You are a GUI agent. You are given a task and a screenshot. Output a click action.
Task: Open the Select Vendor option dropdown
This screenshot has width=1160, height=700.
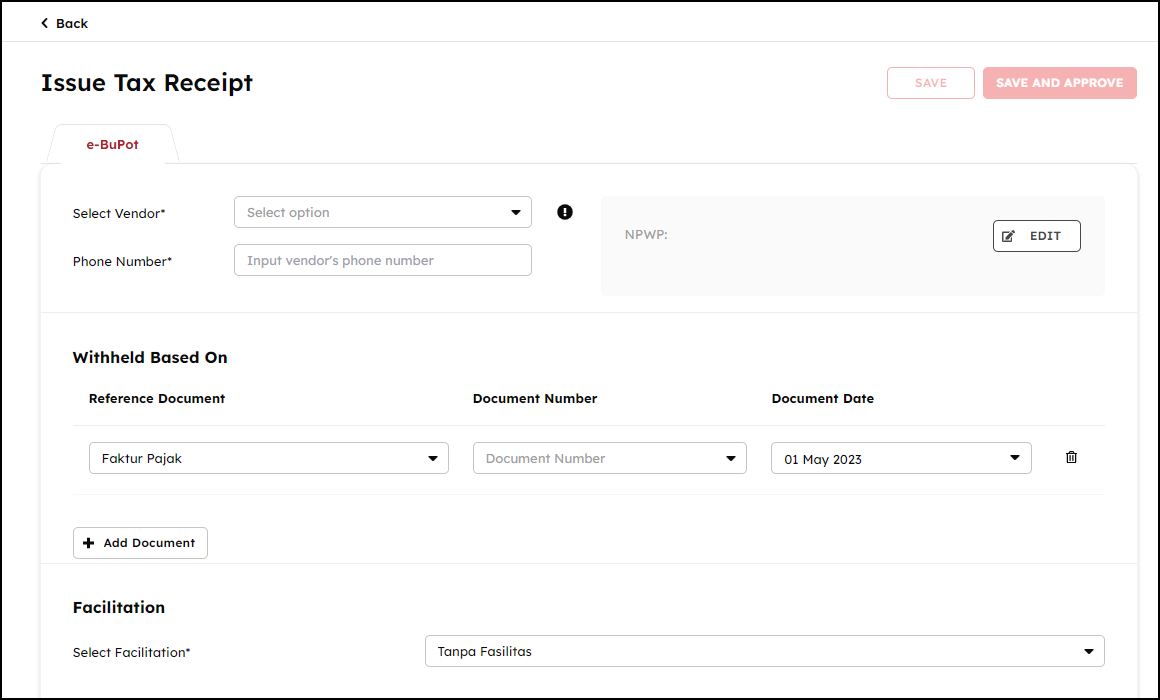(x=382, y=212)
